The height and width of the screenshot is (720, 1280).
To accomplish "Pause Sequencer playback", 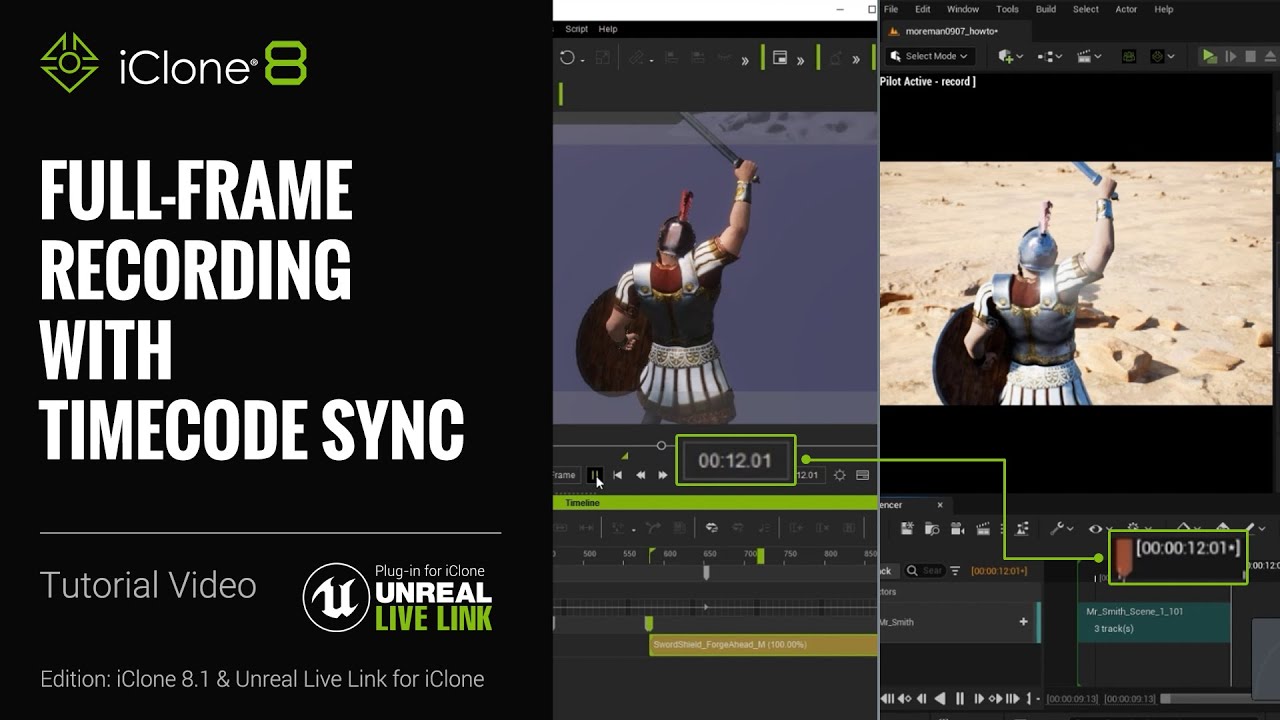I will pos(960,699).
